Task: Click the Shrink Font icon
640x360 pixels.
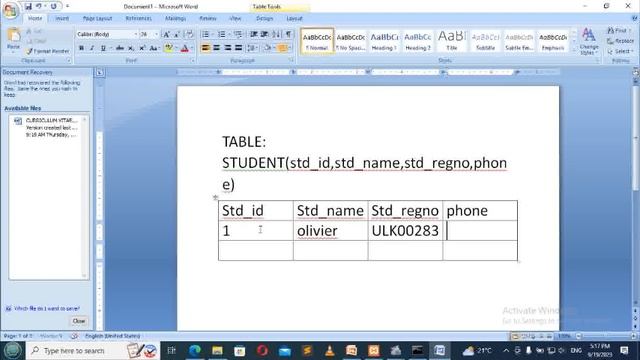Action: (x=177, y=35)
